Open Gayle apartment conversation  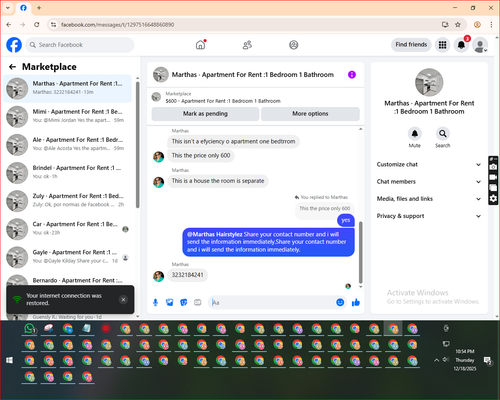pos(68,257)
